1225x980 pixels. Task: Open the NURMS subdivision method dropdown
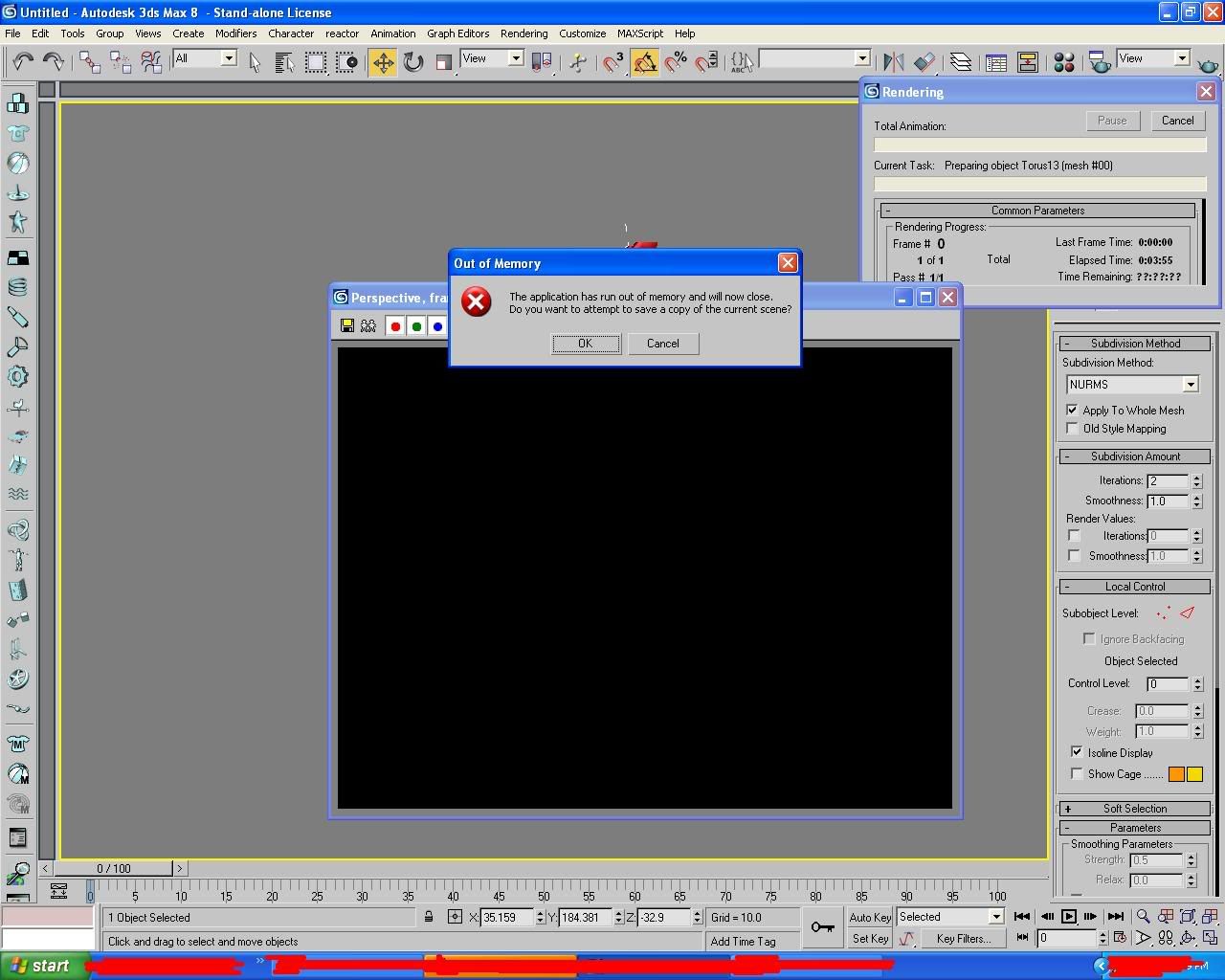click(1191, 384)
